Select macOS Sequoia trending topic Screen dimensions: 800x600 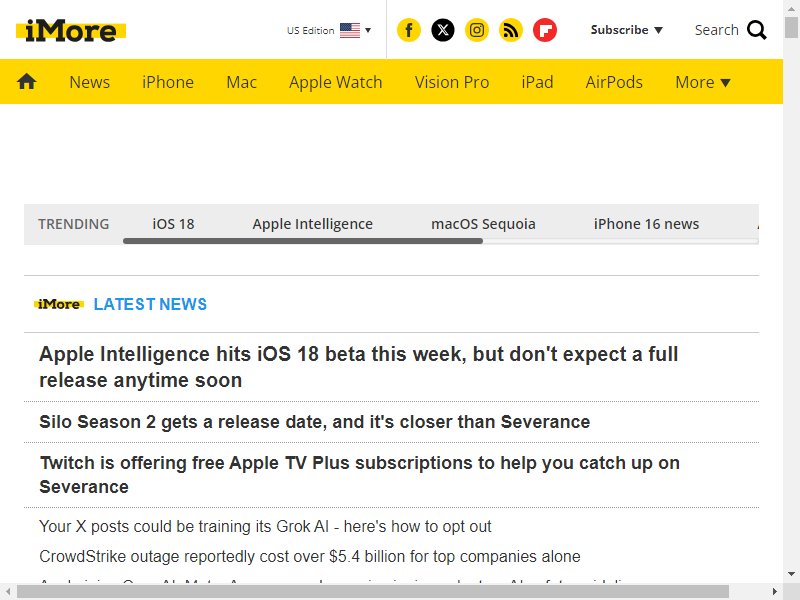tap(483, 224)
